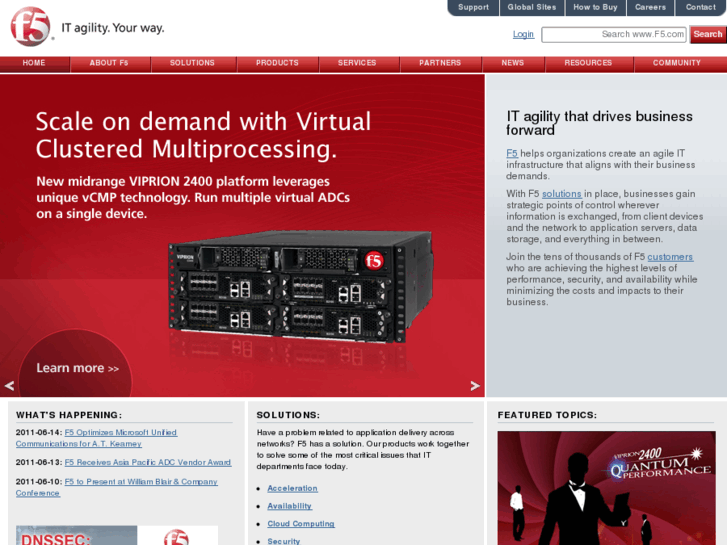This screenshot has height=545, width=727.
Task: Click the Scale on demand headline text
Action: tap(203, 135)
